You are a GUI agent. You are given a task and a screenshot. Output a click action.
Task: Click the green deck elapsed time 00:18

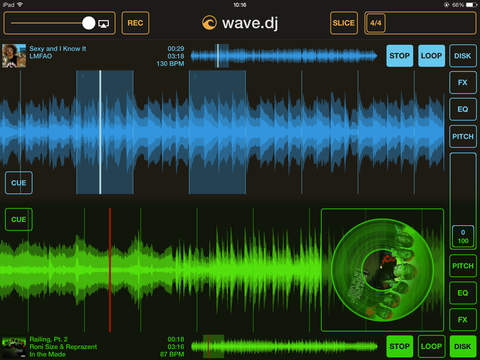point(176,339)
